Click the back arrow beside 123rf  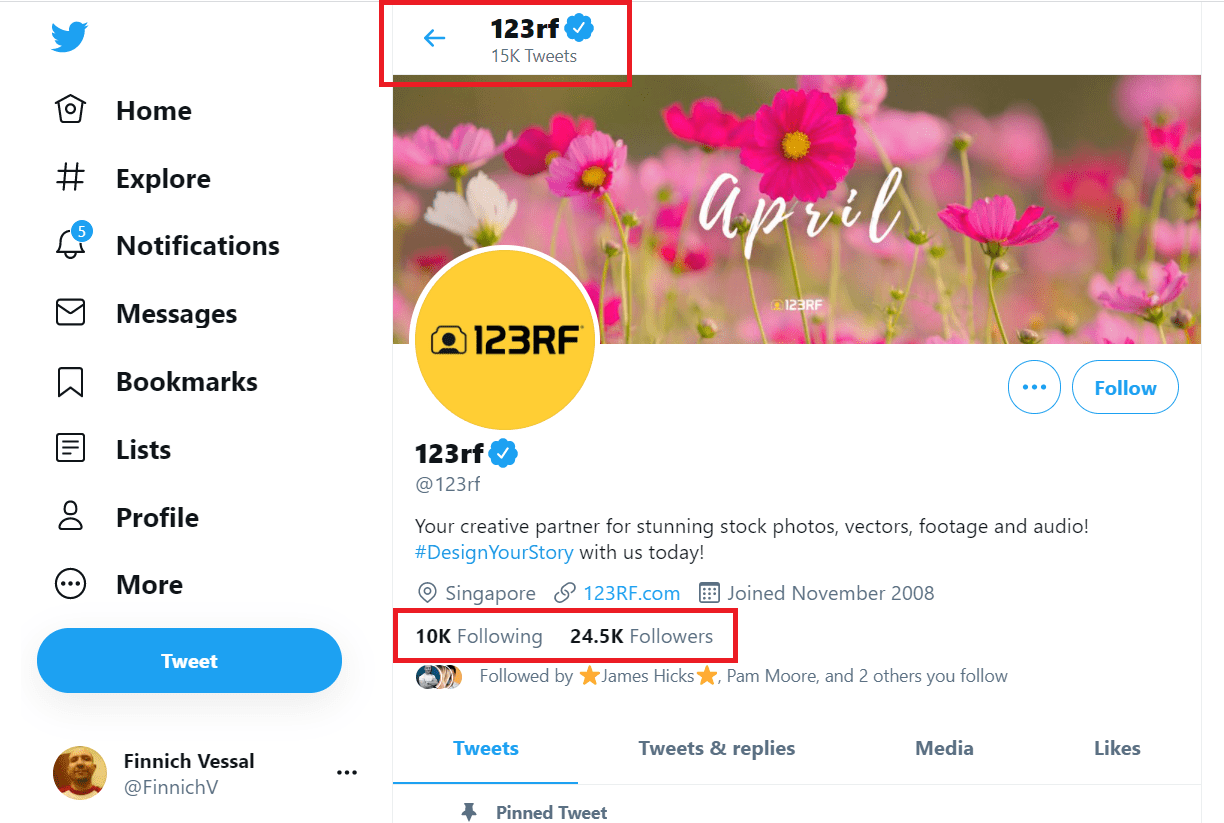click(434, 39)
